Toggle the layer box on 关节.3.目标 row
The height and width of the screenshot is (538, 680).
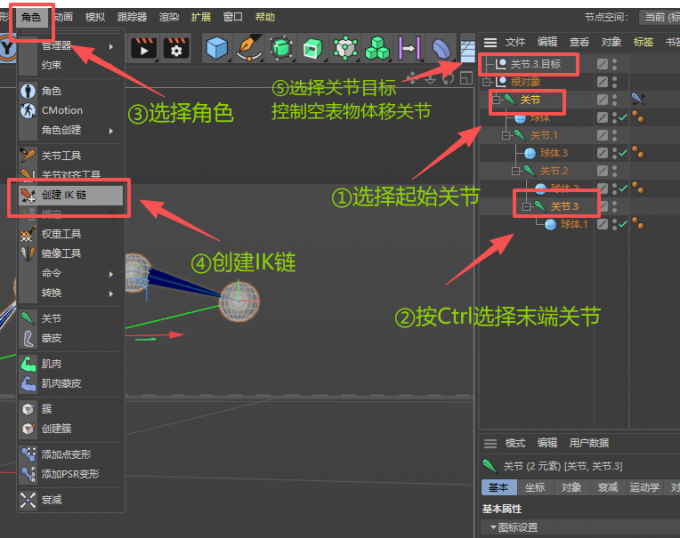[602, 64]
